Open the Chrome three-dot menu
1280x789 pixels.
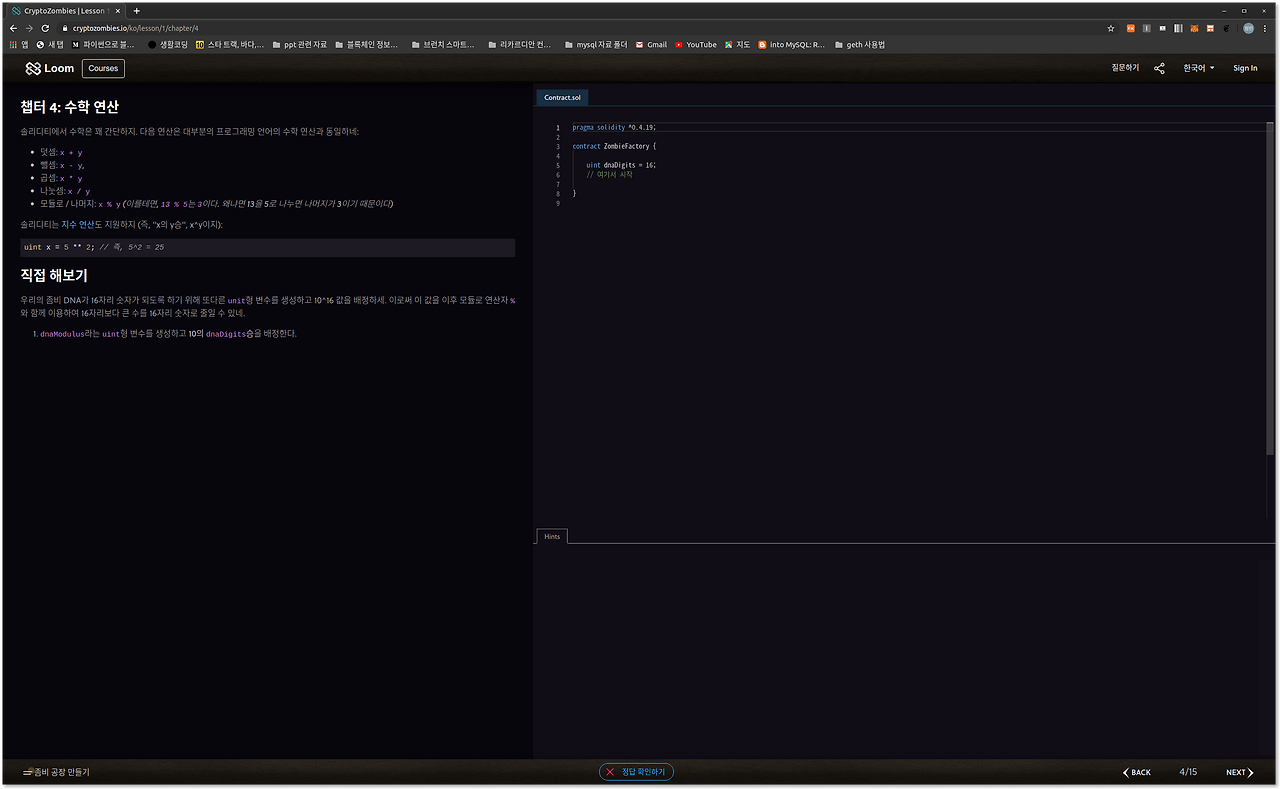pos(1267,28)
